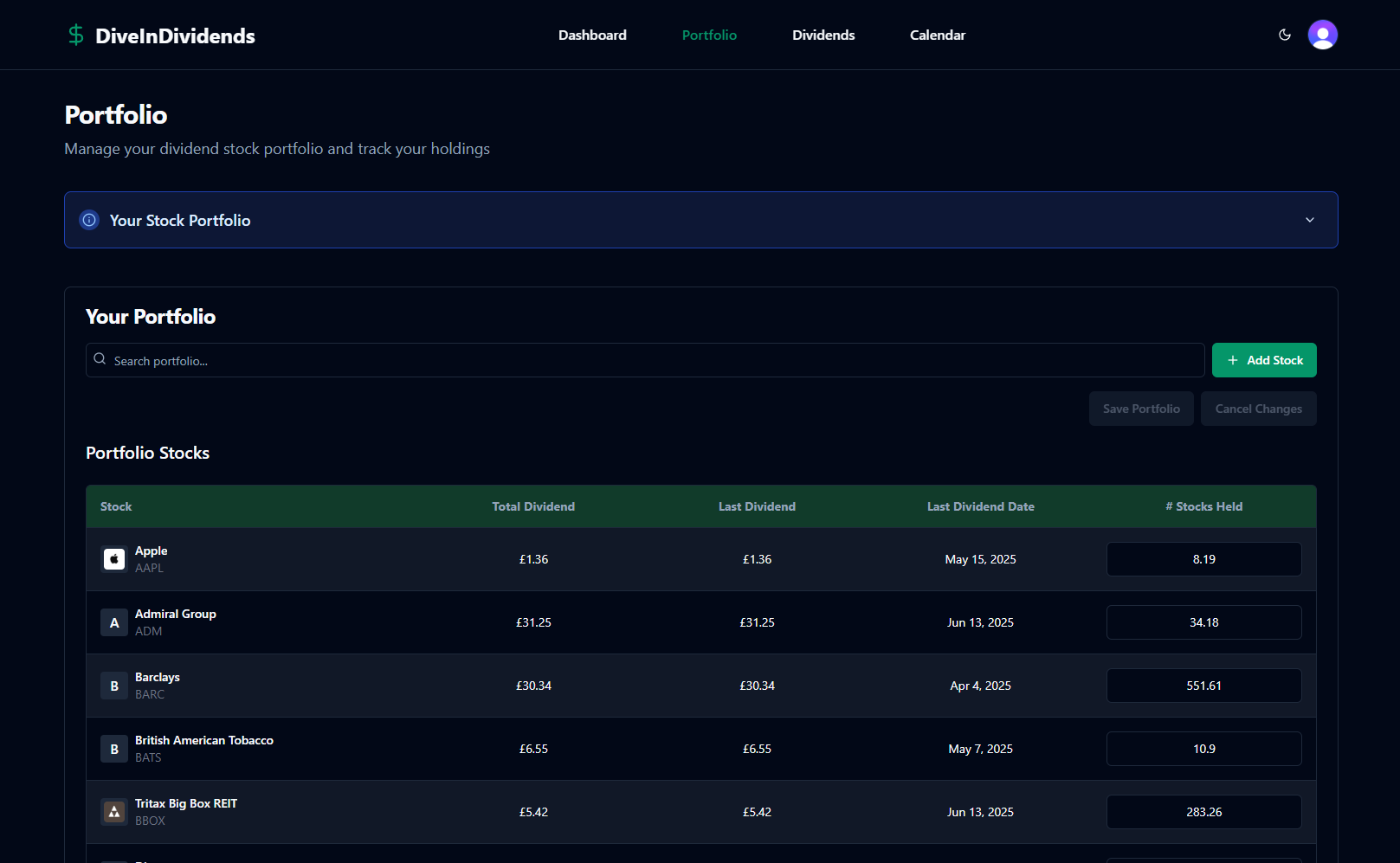Viewport: 1400px width, 863px height.
Task: Select the ADM ticker text
Action: (x=148, y=631)
